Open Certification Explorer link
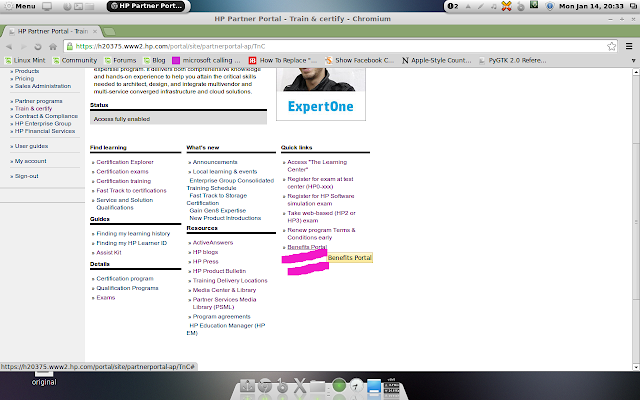Screen dimensions: 640x400 (x=125, y=162)
